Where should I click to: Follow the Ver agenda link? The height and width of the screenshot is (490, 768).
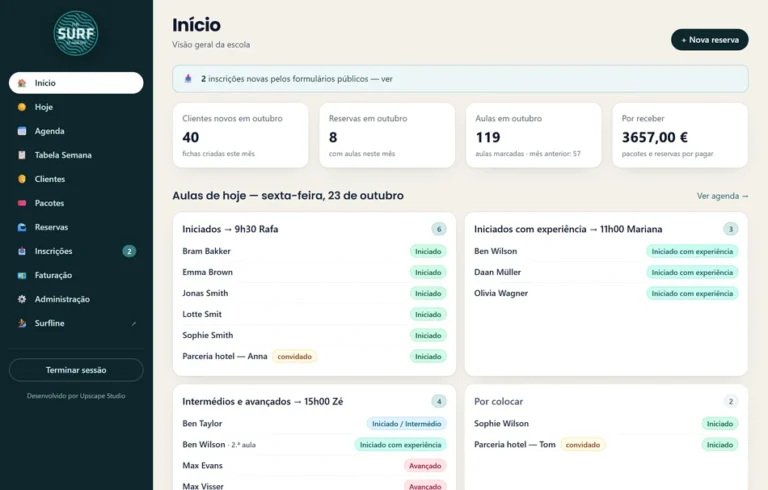[x=722, y=196]
